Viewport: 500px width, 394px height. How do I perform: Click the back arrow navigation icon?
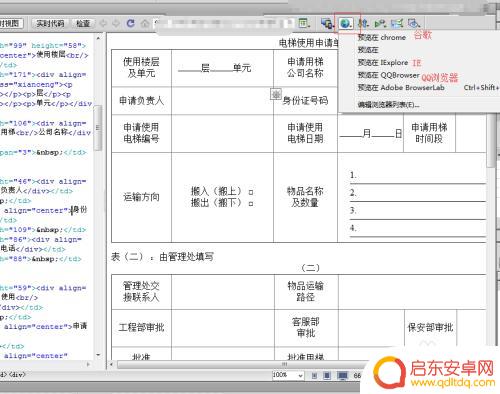tap(104, 23)
